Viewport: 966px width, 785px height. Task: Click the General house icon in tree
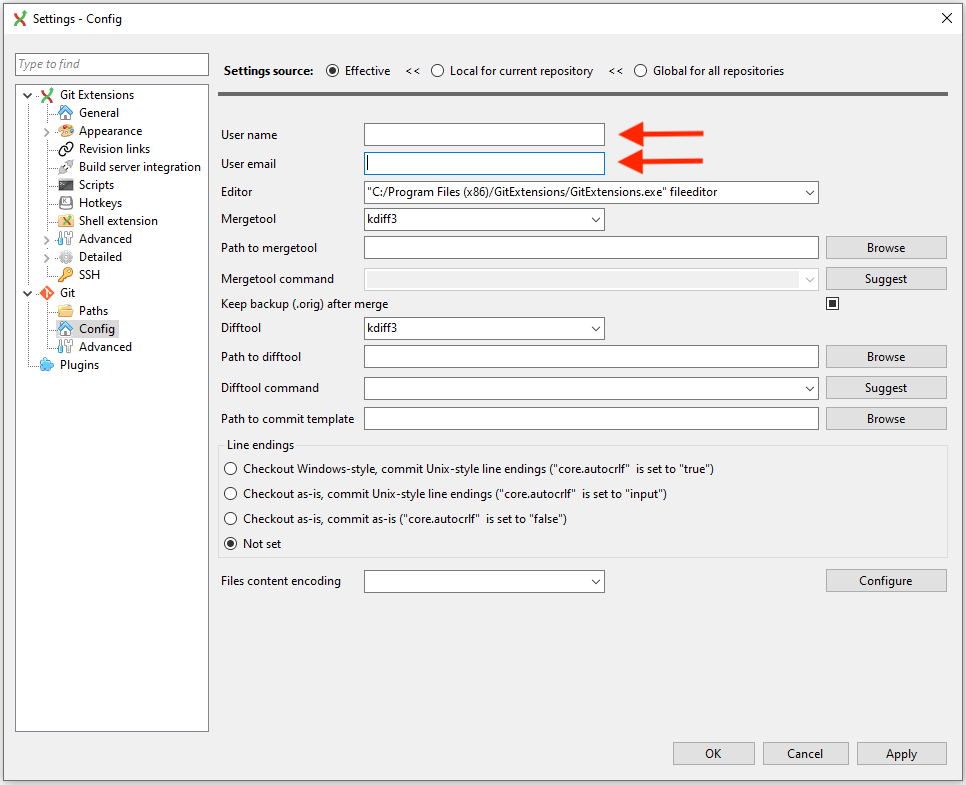point(66,113)
